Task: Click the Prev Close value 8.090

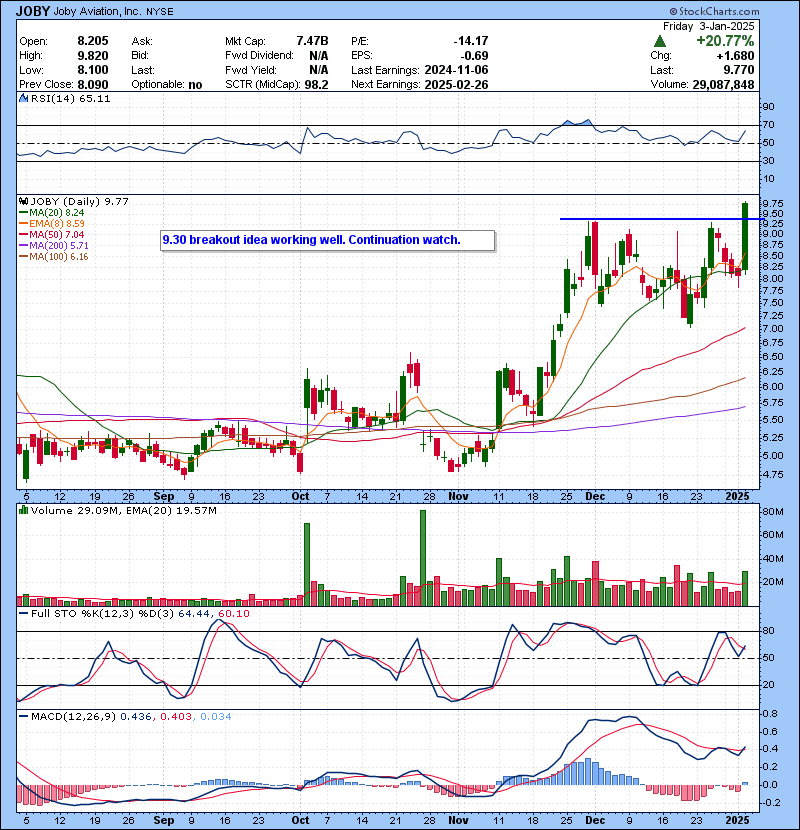Action: [x=93, y=84]
